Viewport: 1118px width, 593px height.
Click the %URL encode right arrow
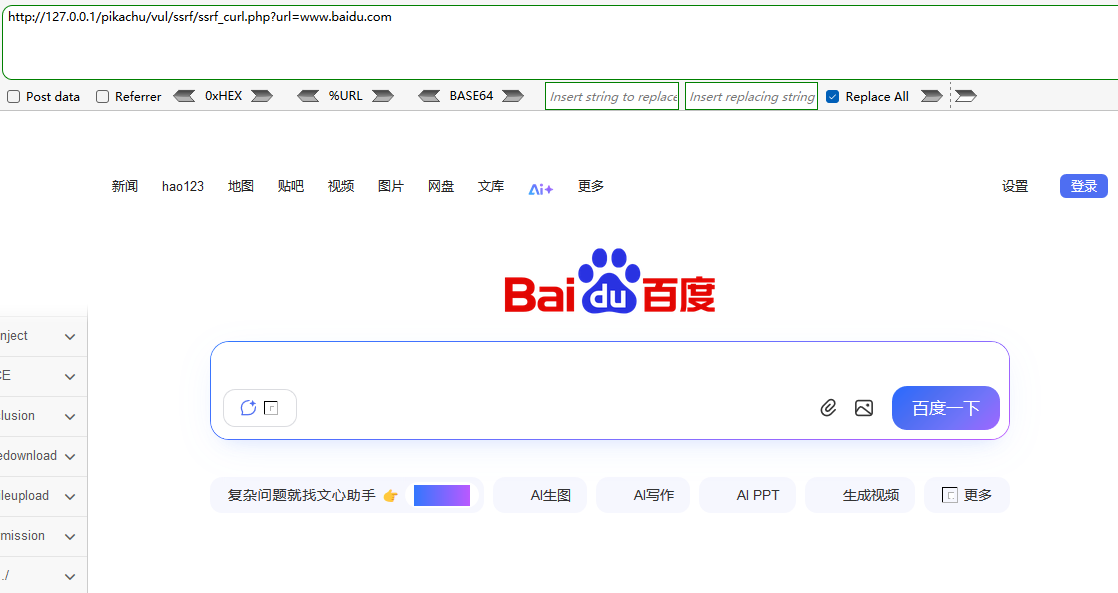coord(383,96)
